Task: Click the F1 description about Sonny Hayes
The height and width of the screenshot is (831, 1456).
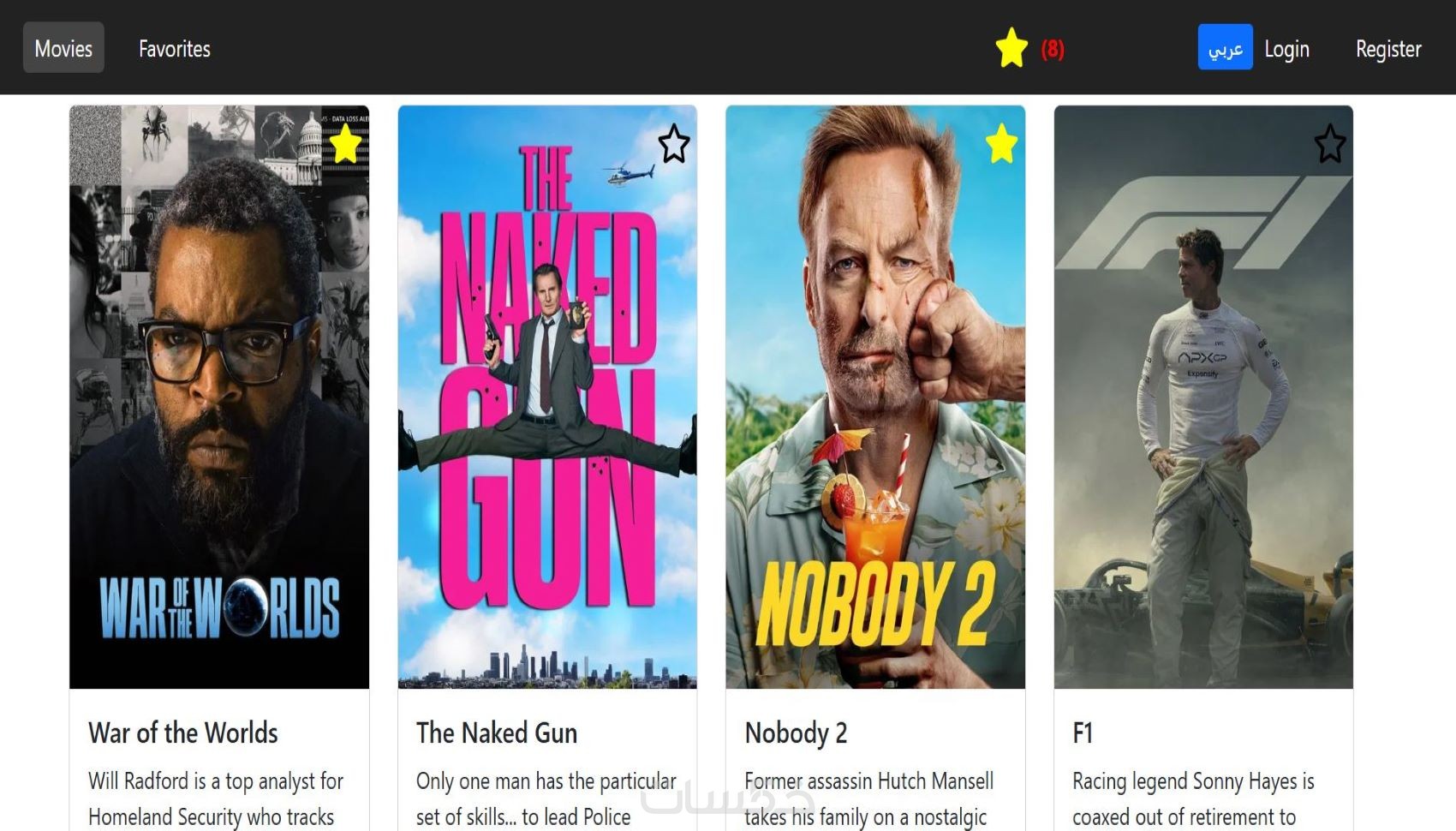Action: pyautogui.click(x=1193, y=799)
